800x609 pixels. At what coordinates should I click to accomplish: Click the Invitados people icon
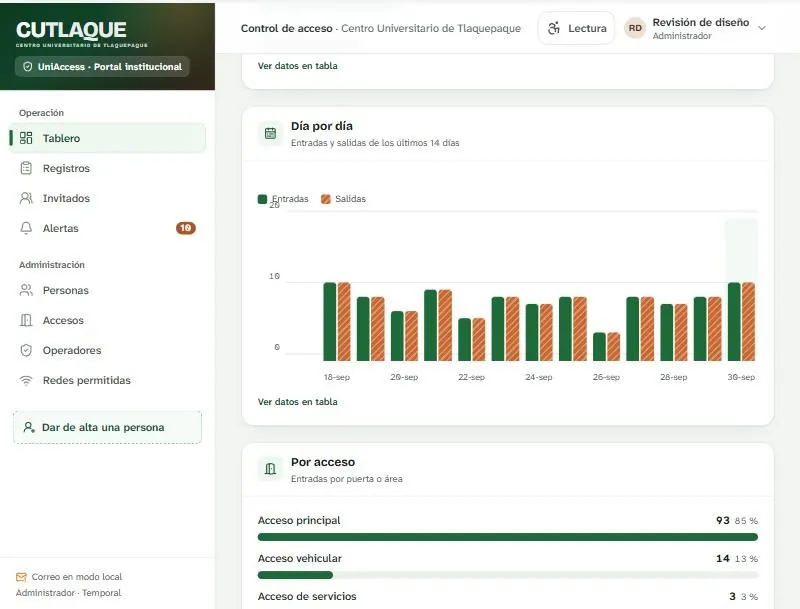[26, 198]
